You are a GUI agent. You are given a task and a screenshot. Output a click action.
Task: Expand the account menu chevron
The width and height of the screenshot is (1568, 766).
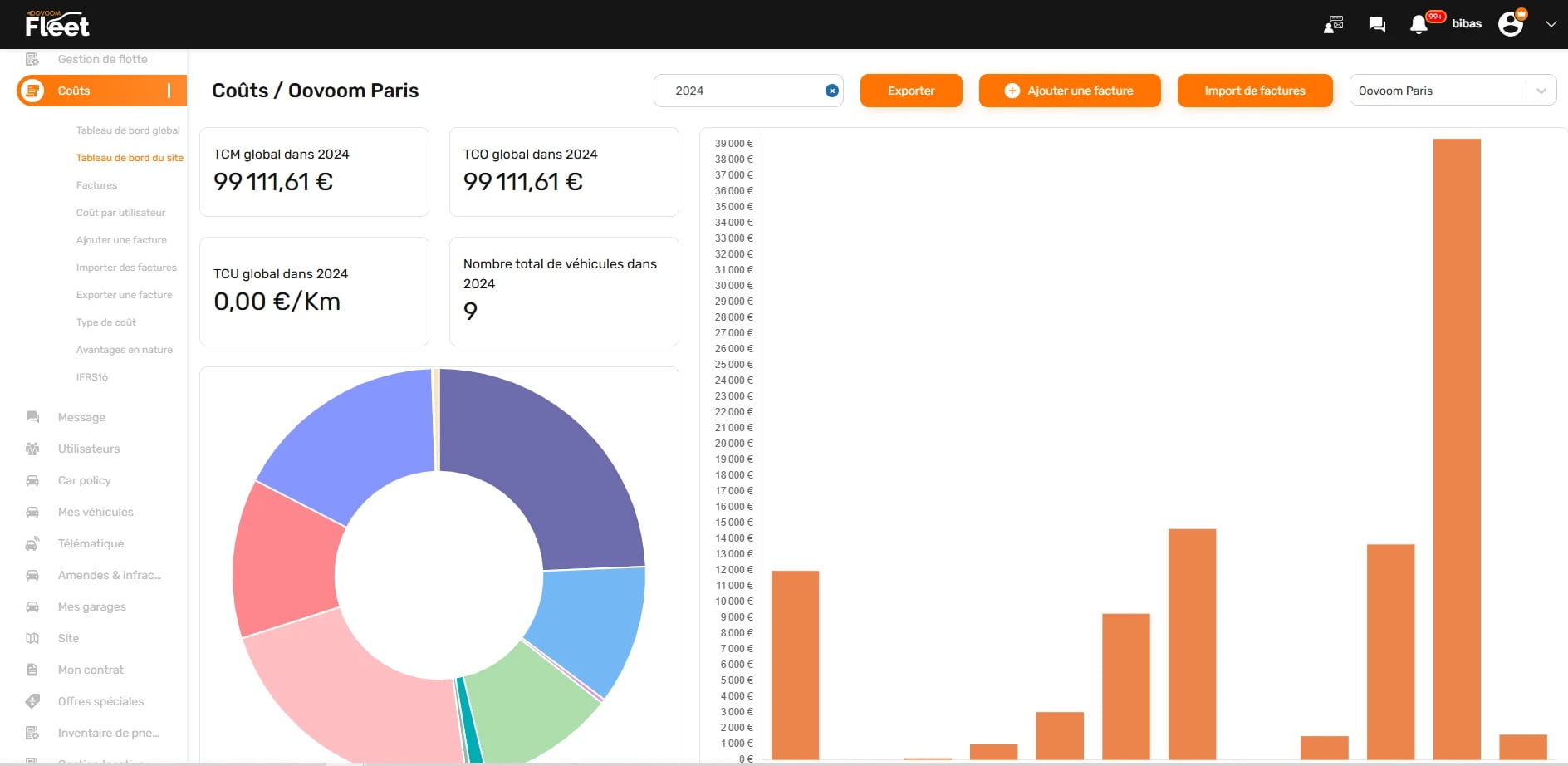[x=1551, y=24]
